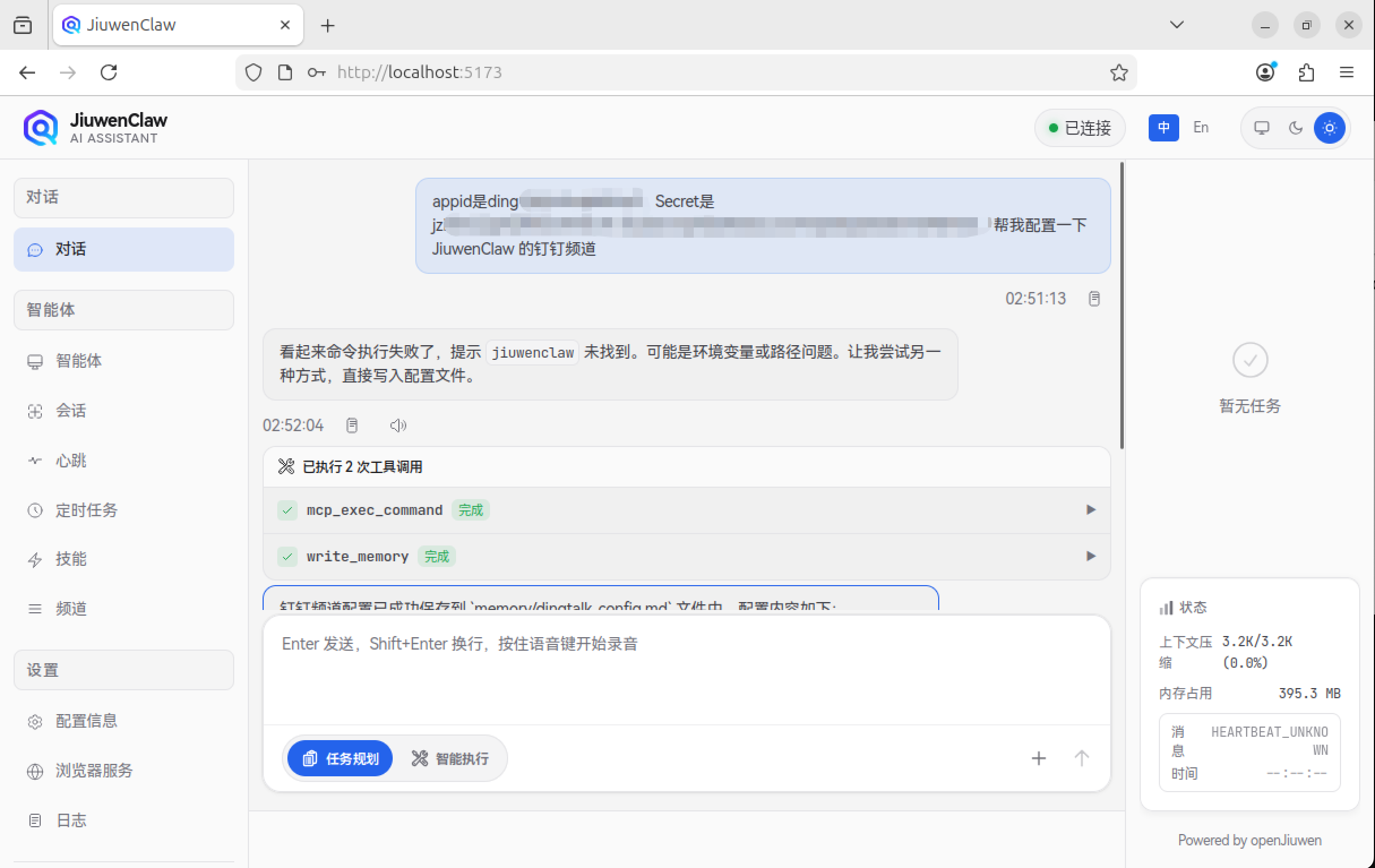Open the 频道 channels section
This screenshot has height=868, width=1375.
coord(71,608)
